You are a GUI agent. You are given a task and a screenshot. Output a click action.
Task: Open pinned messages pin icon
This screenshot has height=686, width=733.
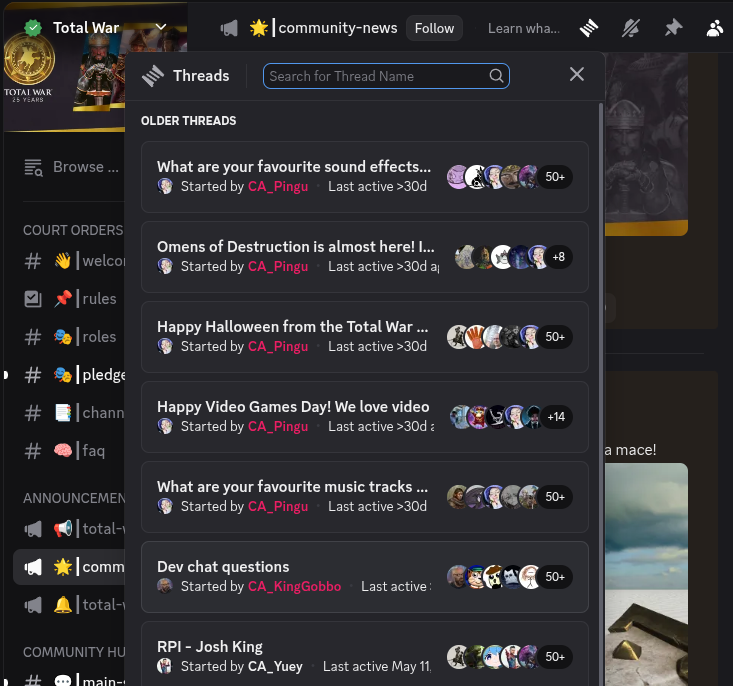click(x=673, y=29)
